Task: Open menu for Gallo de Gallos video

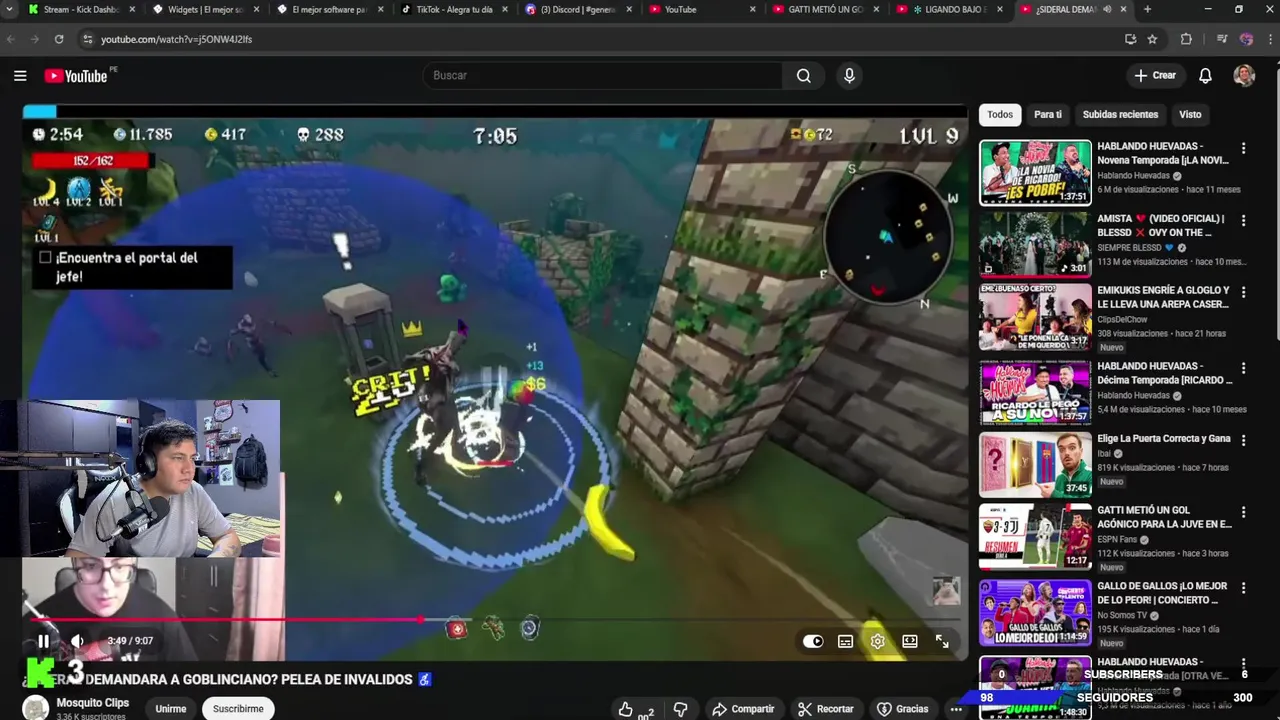Action: (1243, 588)
